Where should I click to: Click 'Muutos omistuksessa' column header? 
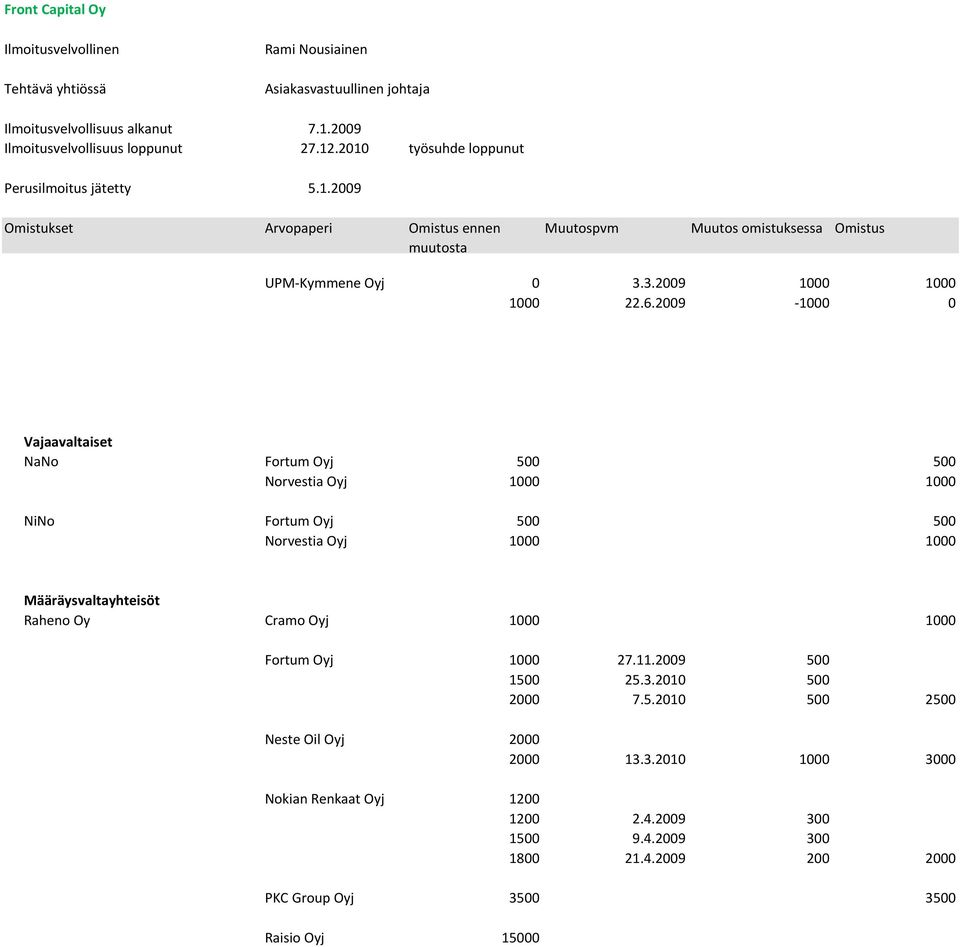coord(756,228)
